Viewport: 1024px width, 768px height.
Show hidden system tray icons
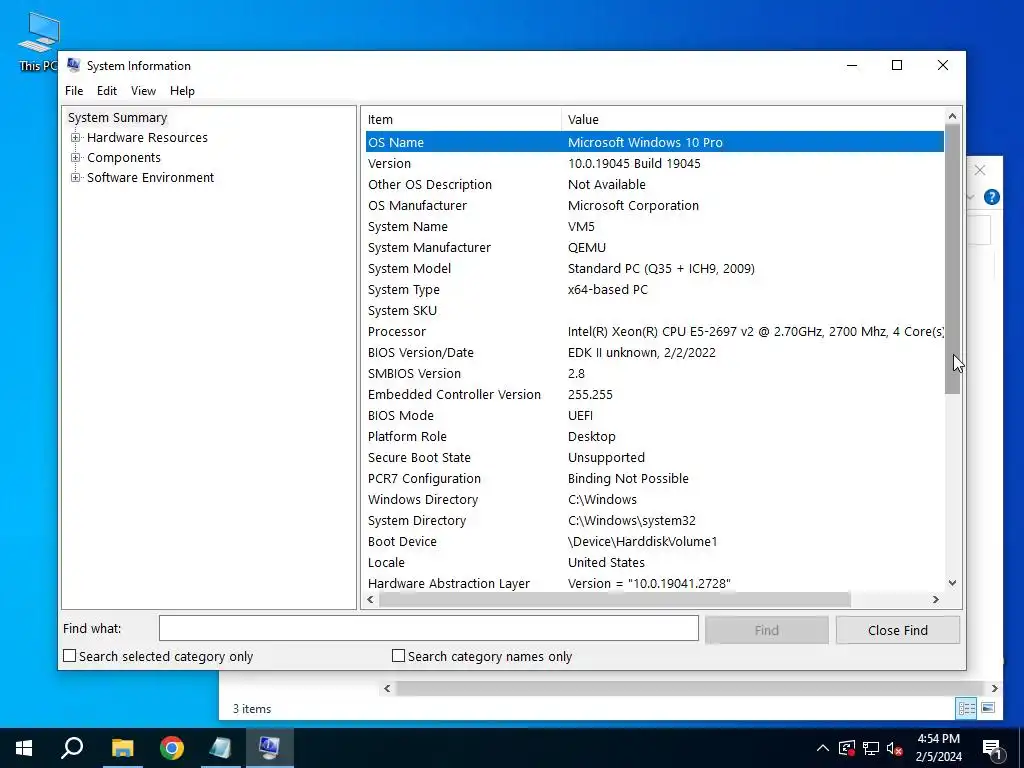pyautogui.click(x=823, y=748)
